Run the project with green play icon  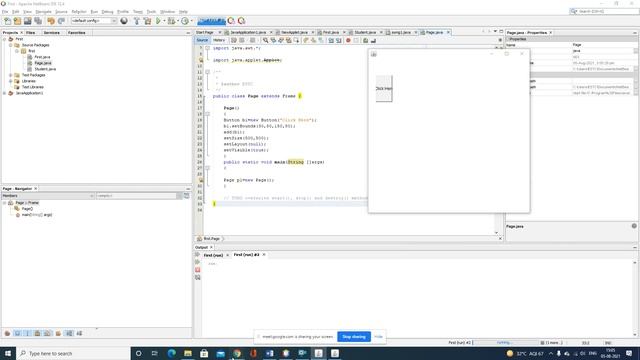pyautogui.click(x=158, y=21)
